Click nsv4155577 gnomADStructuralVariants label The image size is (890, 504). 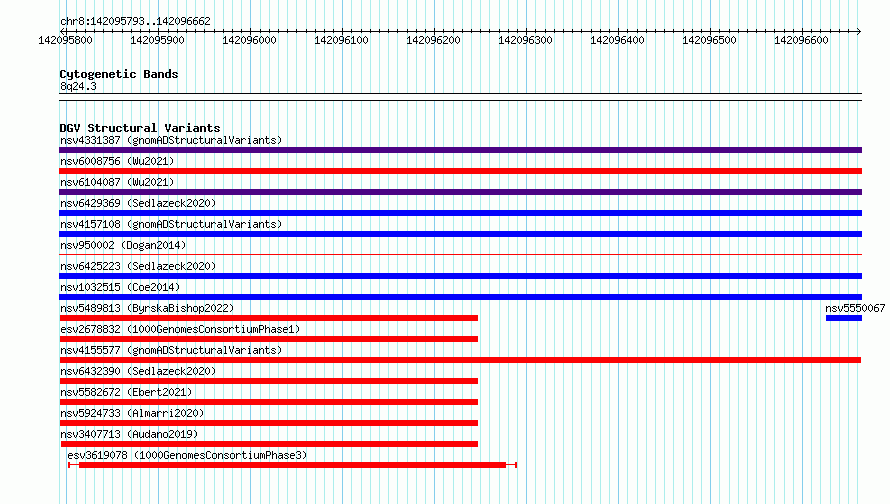tap(171, 350)
